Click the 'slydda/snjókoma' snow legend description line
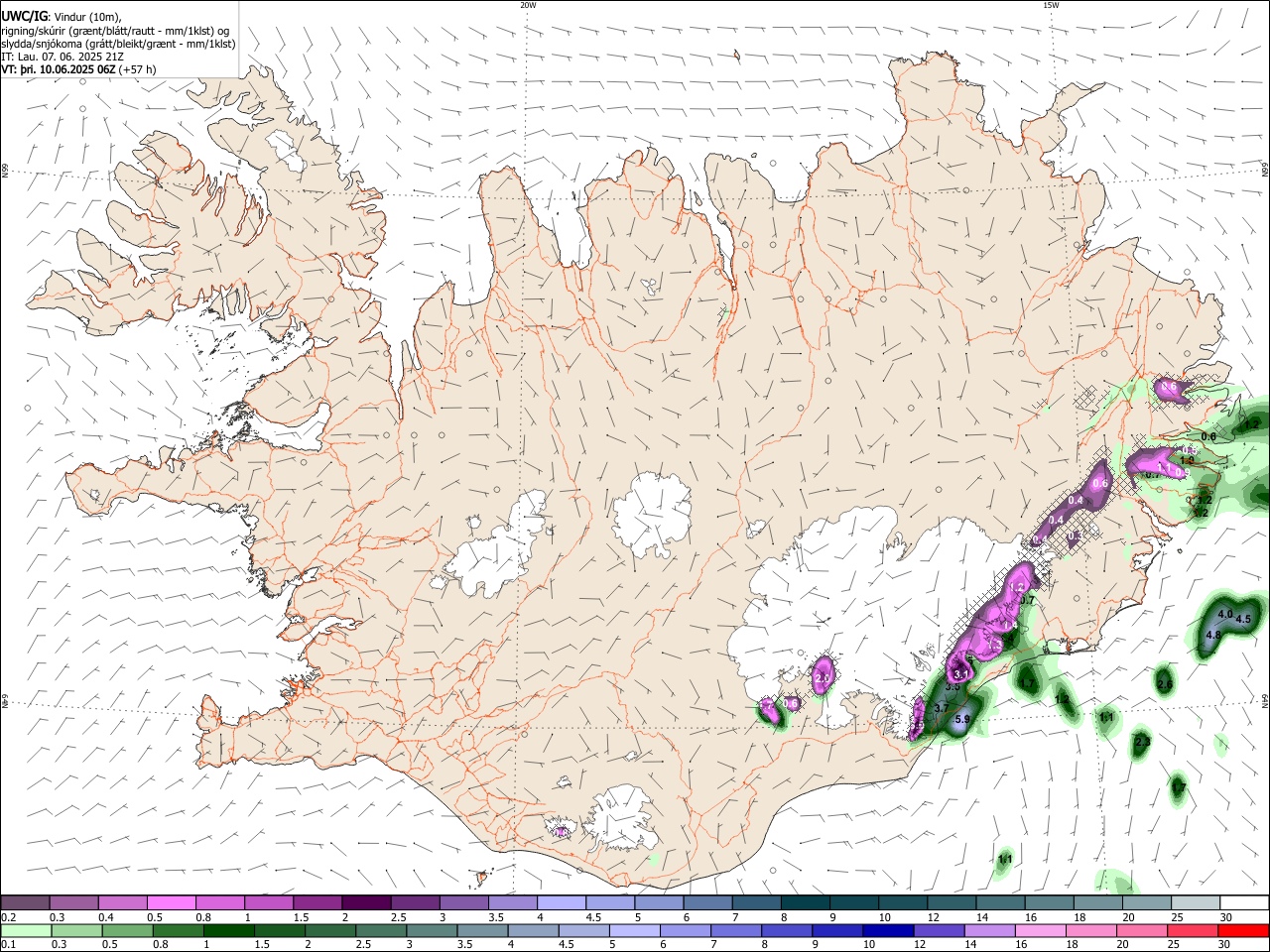The height and width of the screenshot is (952, 1270). click(119, 44)
